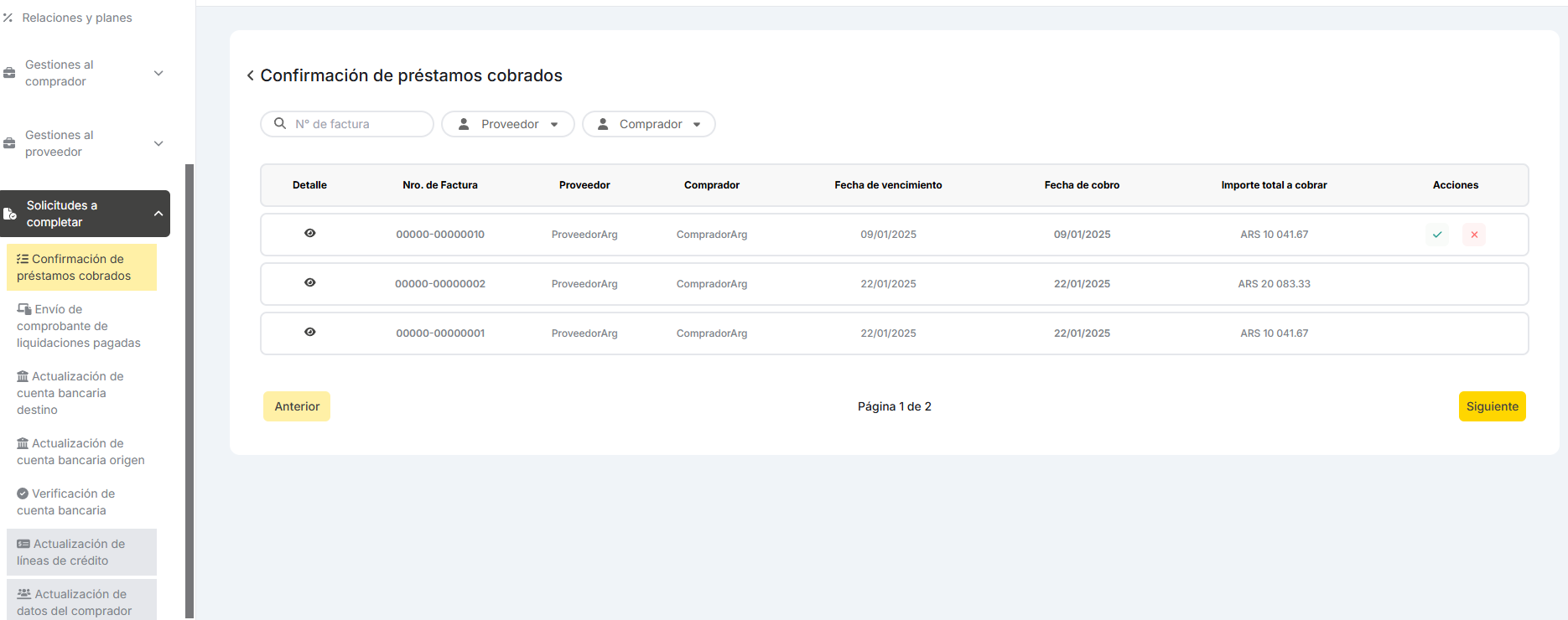This screenshot has height=620, width=1568.
Task: Click the briefcase icon next to Gestiones al comprador
Action: click(10, 73)
